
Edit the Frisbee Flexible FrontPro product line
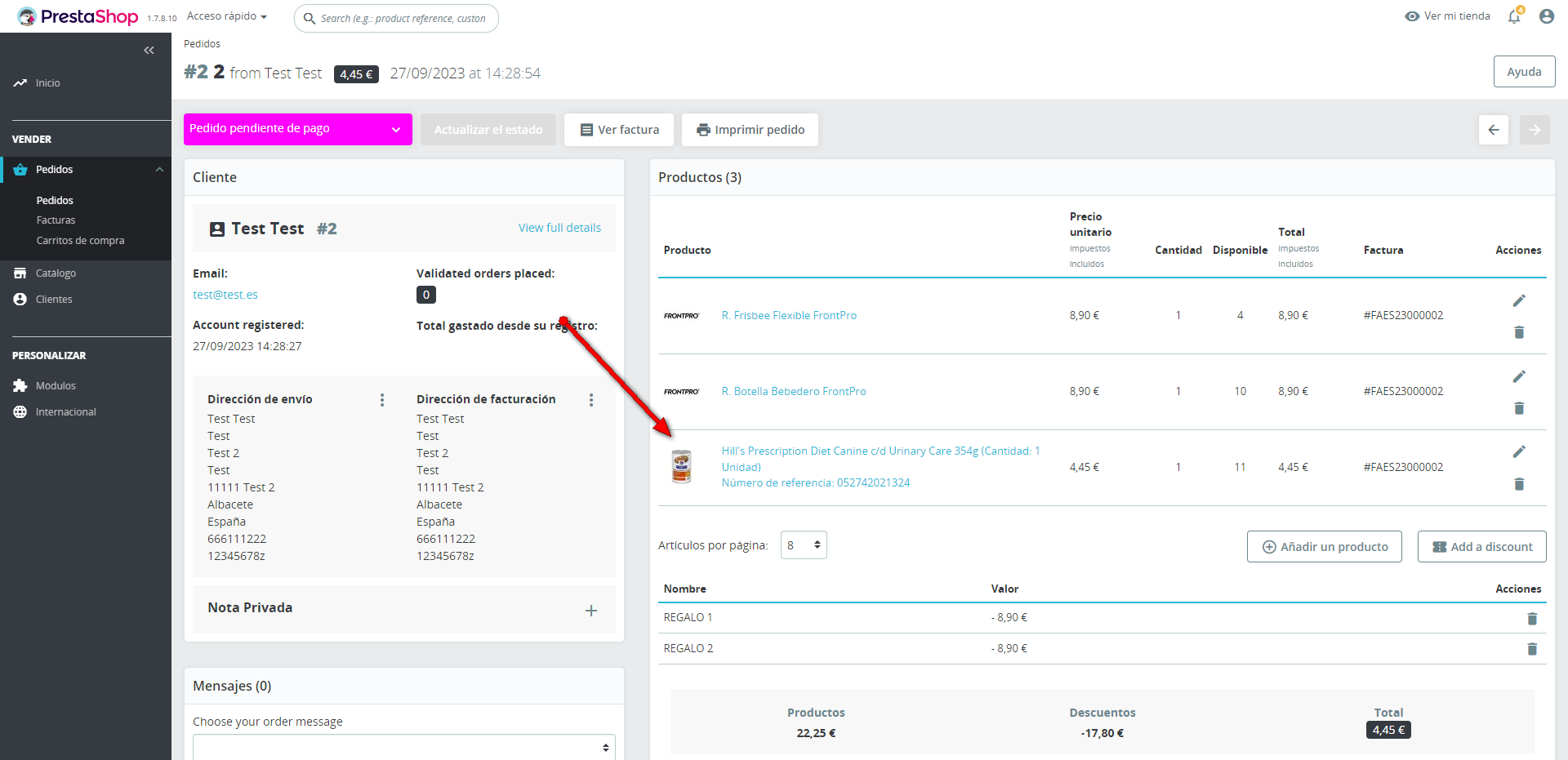(x=1519, y=300)
